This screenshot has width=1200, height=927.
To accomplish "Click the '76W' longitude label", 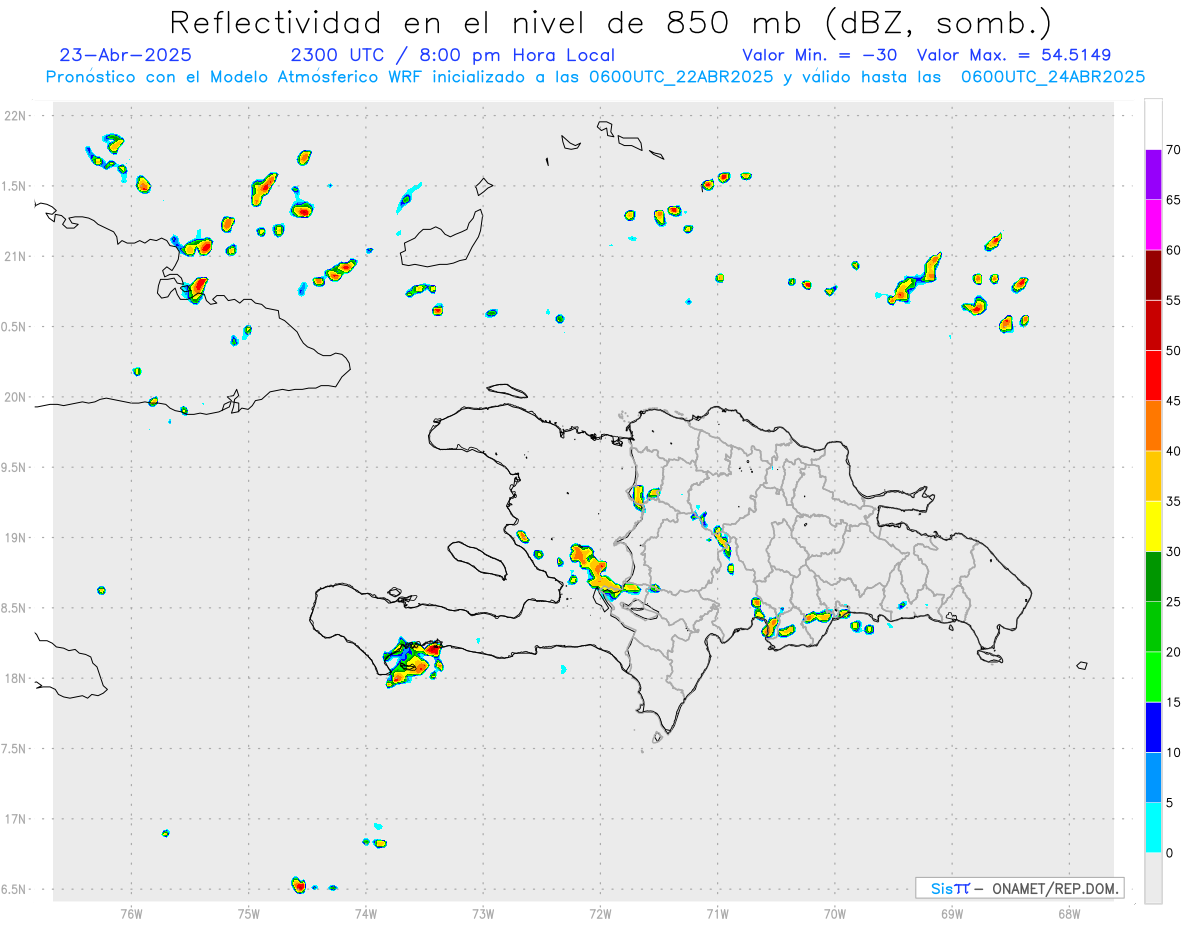I will (131, 913).
